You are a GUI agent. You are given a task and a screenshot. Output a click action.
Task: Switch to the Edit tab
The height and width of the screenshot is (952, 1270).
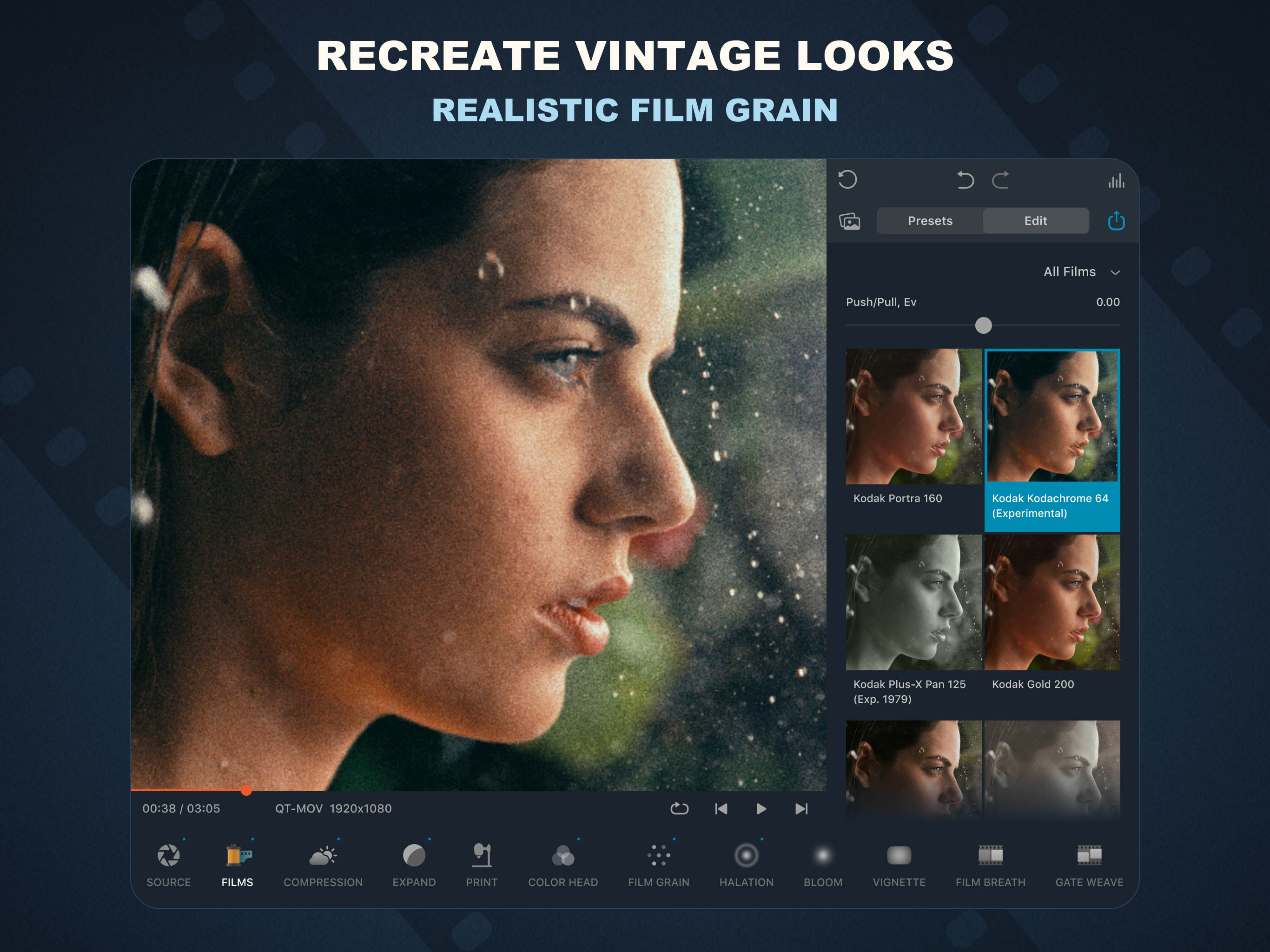point(1035,221)
